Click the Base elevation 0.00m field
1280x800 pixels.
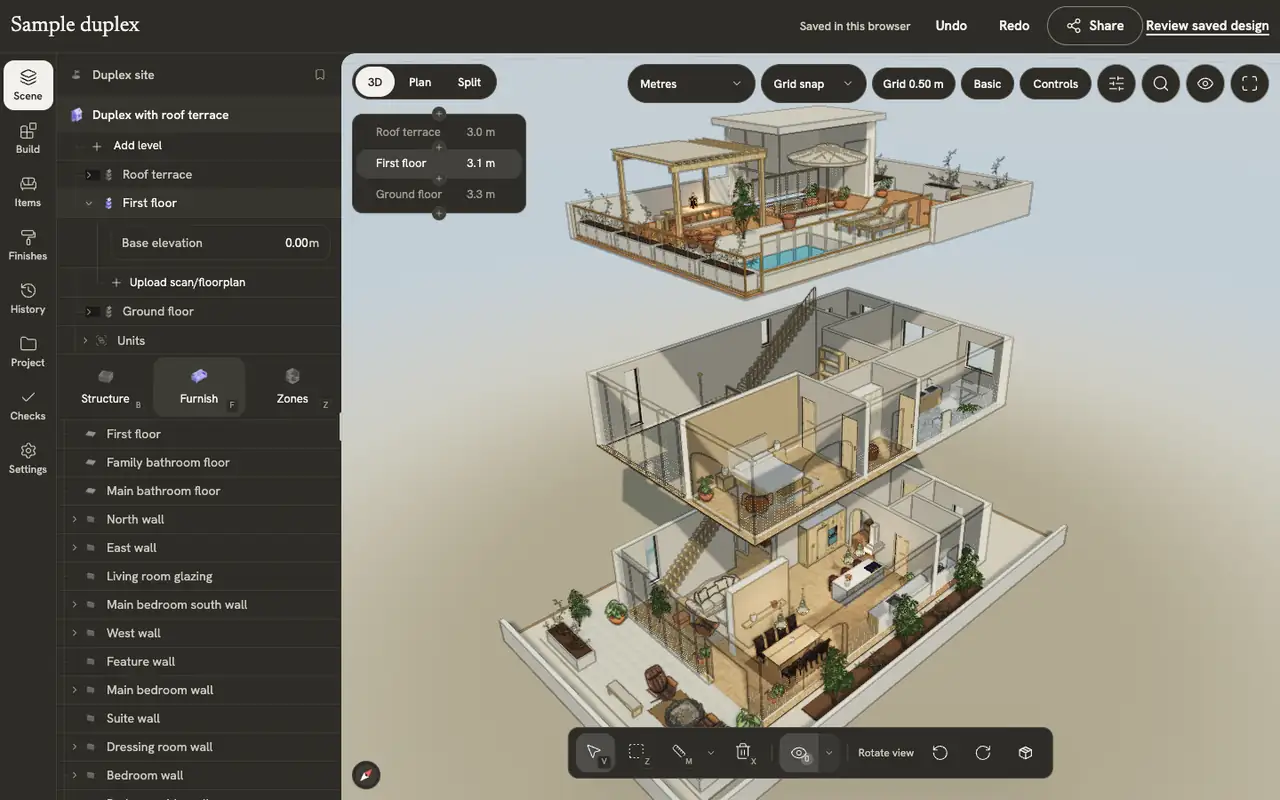(220, 243)
